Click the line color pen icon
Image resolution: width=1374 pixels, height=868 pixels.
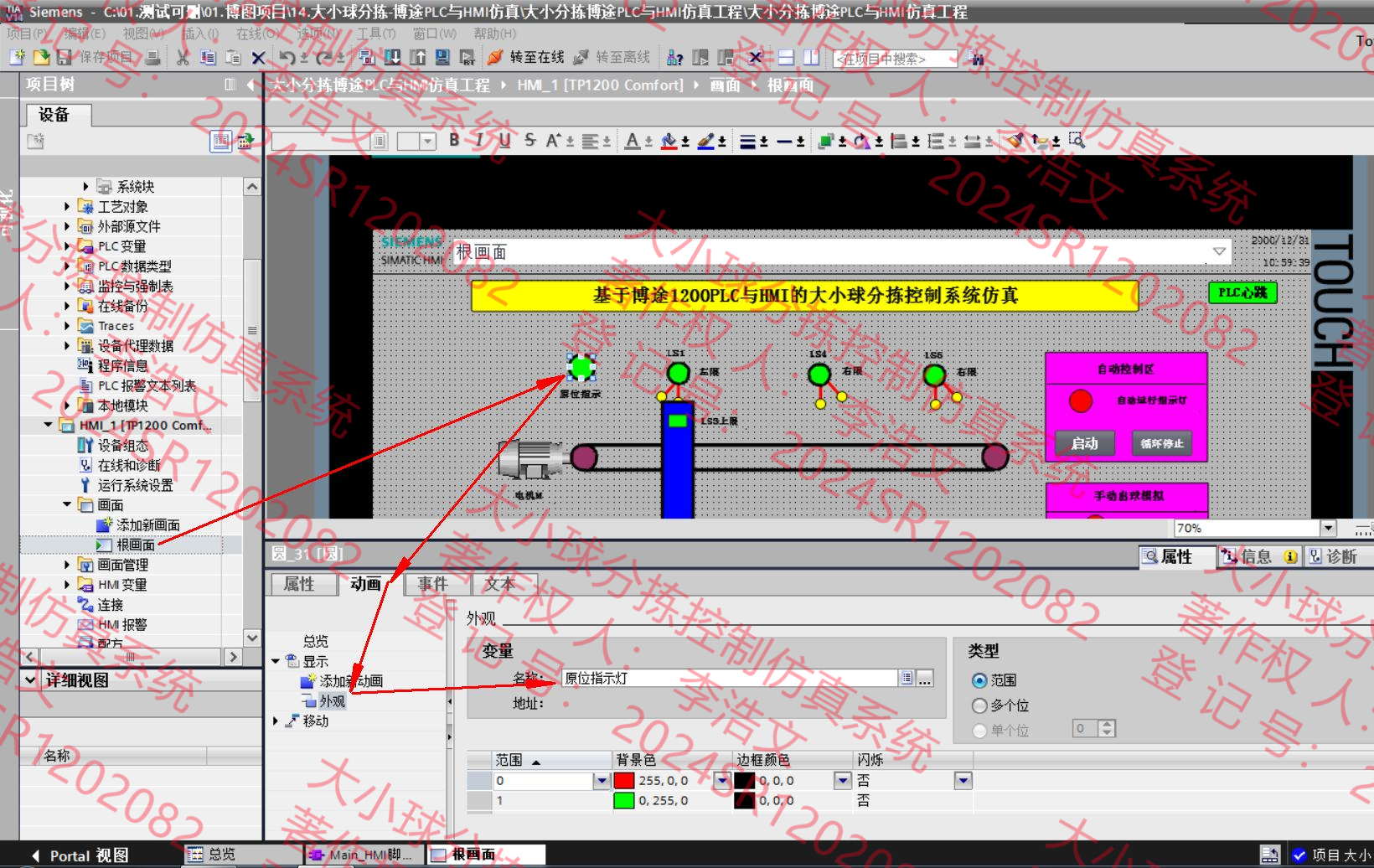tap(706, 141)
